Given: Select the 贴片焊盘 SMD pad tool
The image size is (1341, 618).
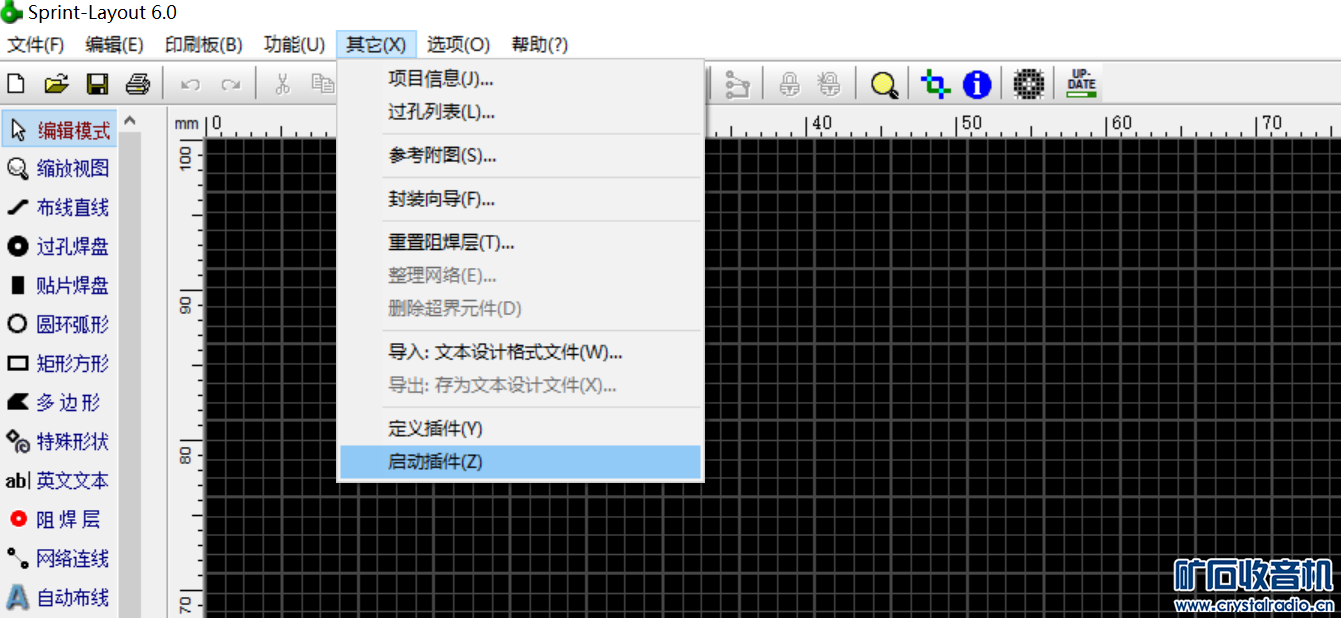Looking at the screenshot, I should (59, 286).
